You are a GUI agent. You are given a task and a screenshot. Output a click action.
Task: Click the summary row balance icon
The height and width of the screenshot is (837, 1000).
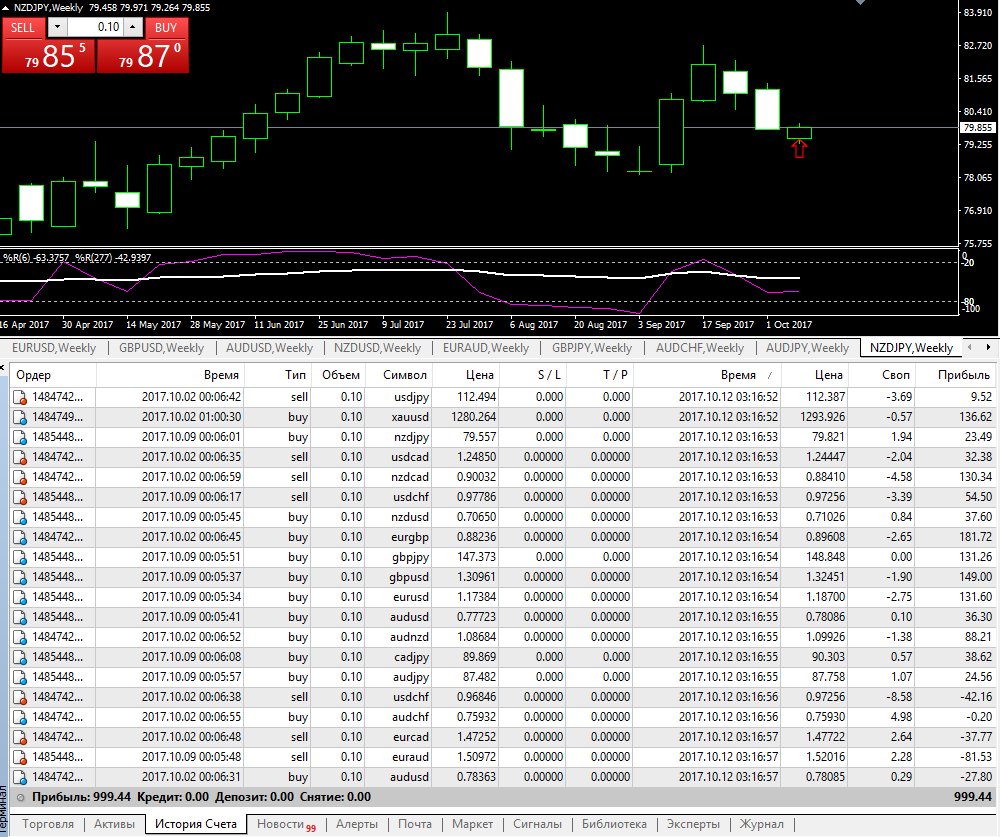coord(21,797)
